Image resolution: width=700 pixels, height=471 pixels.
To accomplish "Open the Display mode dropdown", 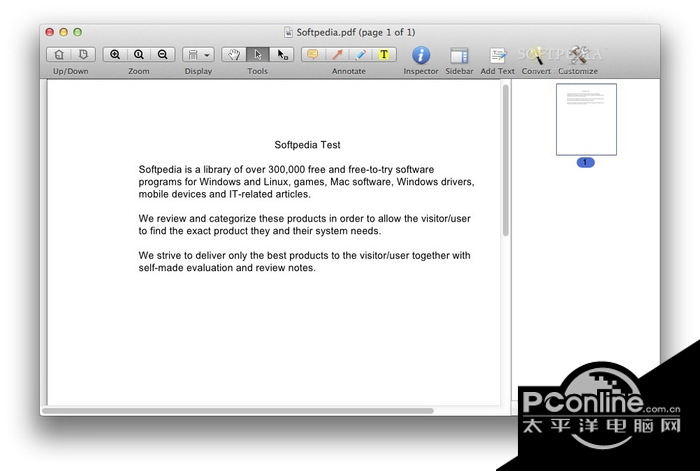I will pos(198,54).
